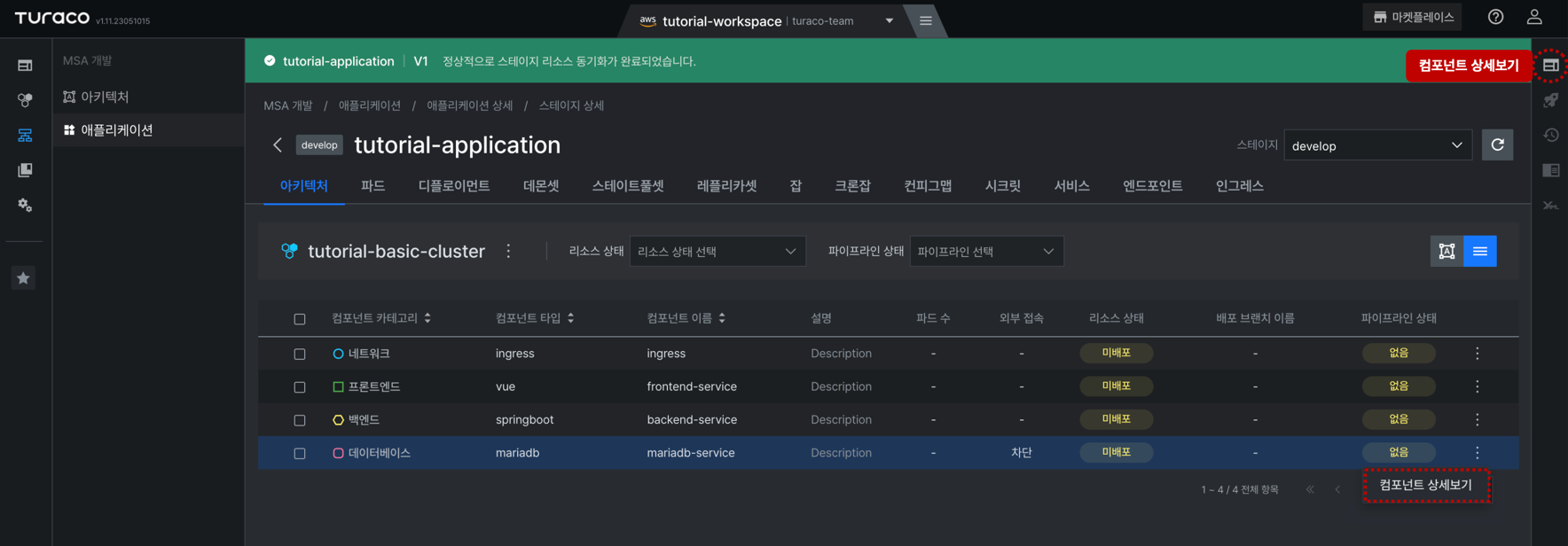
Task: Switch to the 서비스 tab
Action: click(x=1071, y=185)
